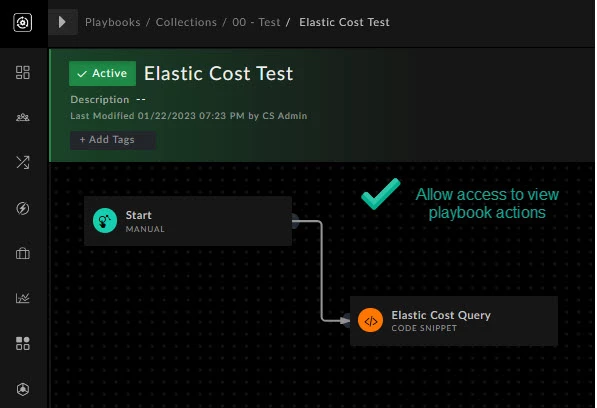The image size is (597, 408).
Task: Open the crossed-arrows shuffle sidebar icon
Action: click(x=23, y=163)
